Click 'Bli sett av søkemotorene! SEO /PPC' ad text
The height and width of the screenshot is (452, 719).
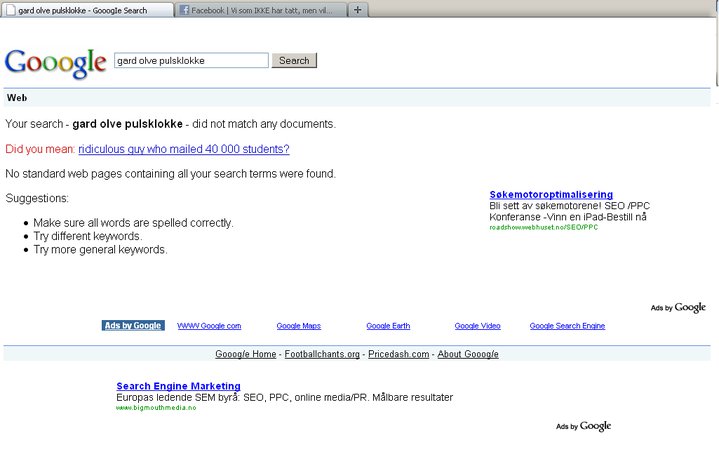click(570, 206)
